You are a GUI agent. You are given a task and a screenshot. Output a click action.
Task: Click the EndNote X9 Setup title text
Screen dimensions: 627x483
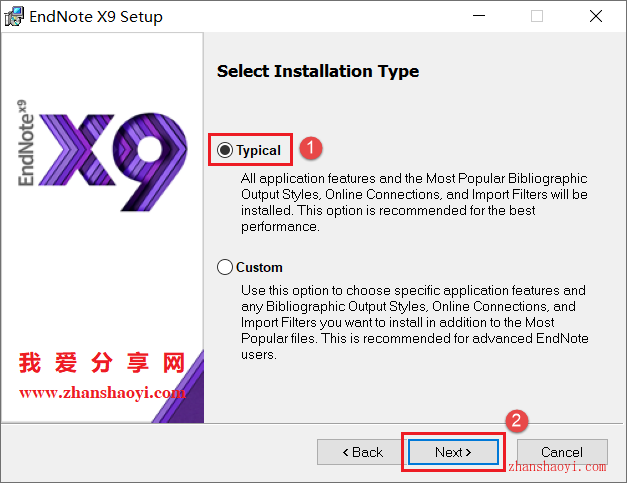(x=96, y=17)
